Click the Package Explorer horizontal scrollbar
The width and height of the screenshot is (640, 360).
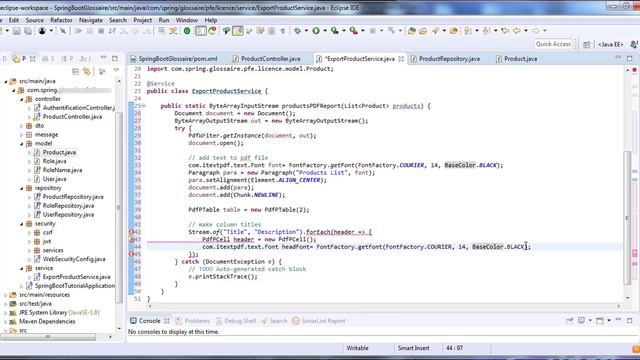pos(48,337)
